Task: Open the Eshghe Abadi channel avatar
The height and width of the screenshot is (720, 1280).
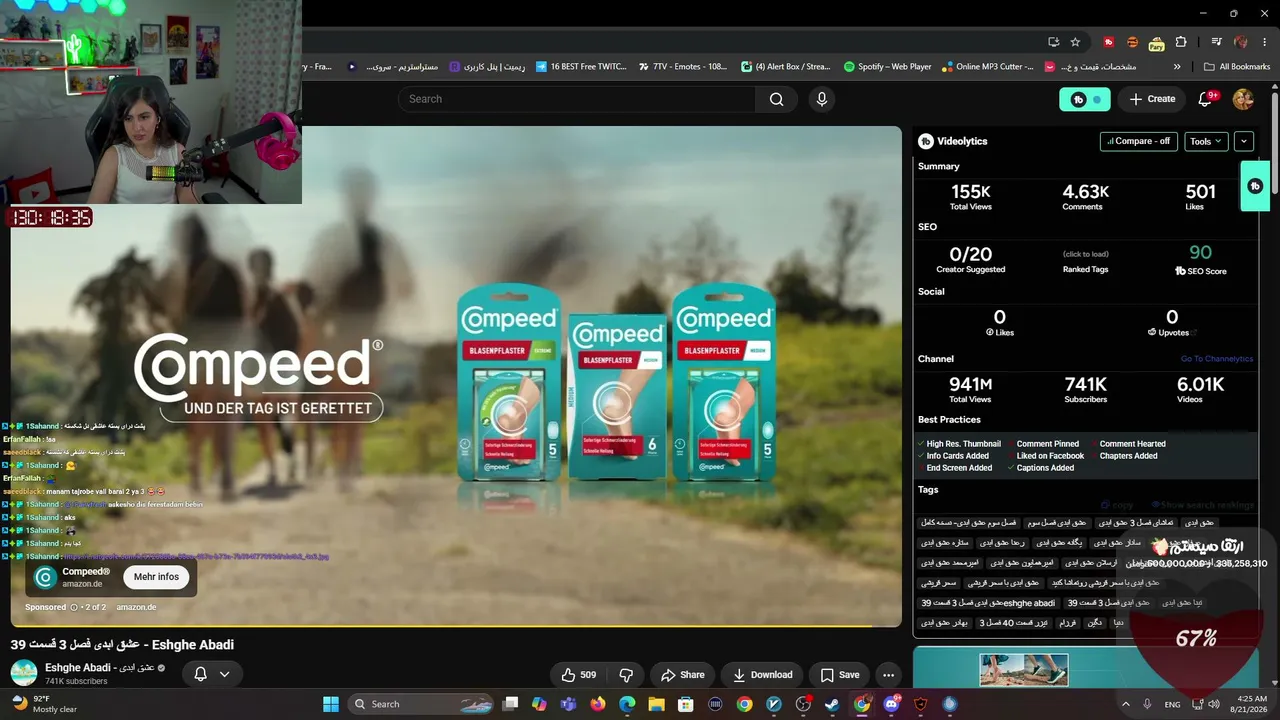Action: click(x=24, y=673)
